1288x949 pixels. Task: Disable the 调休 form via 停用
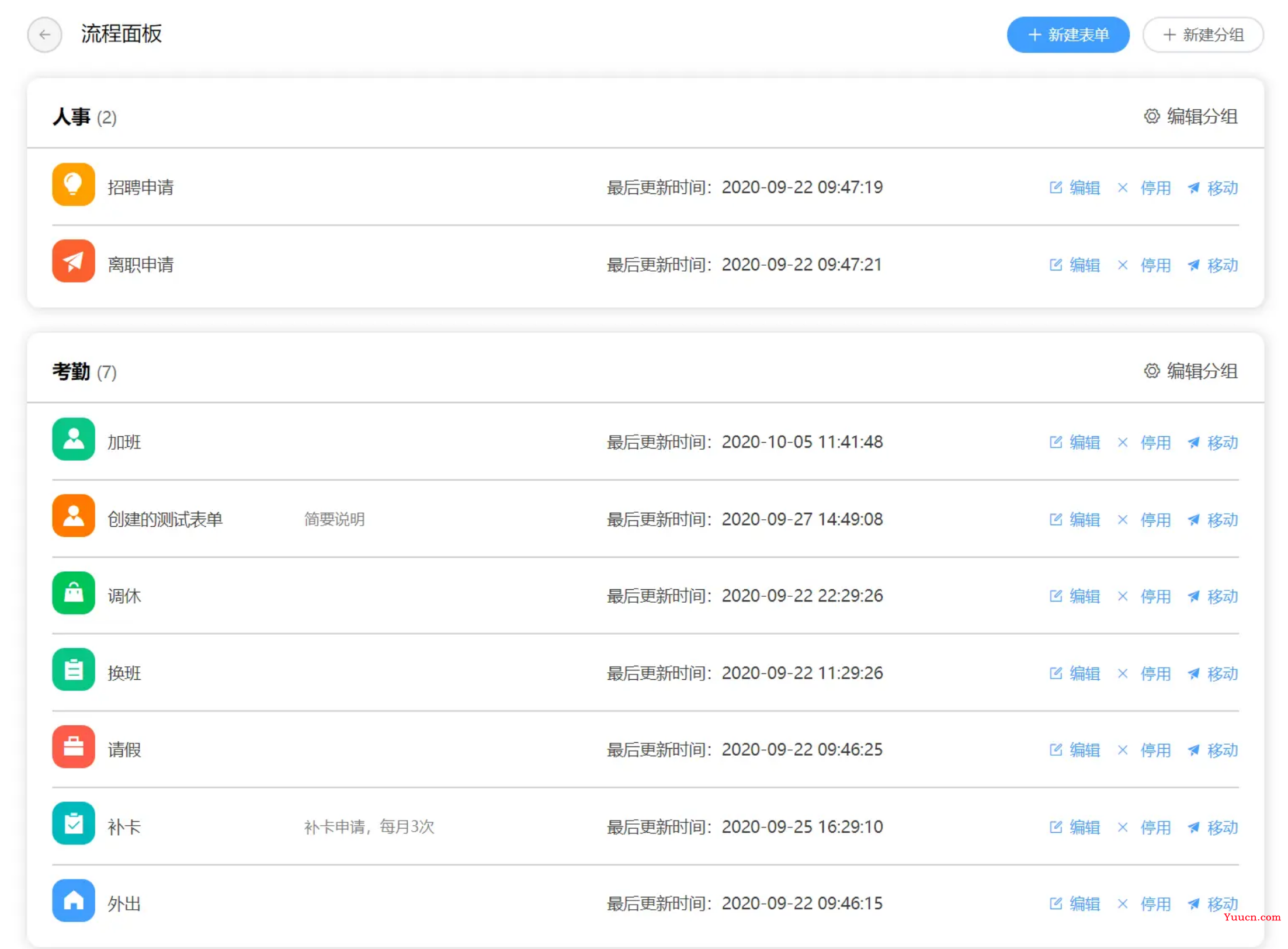(1144, 596)
